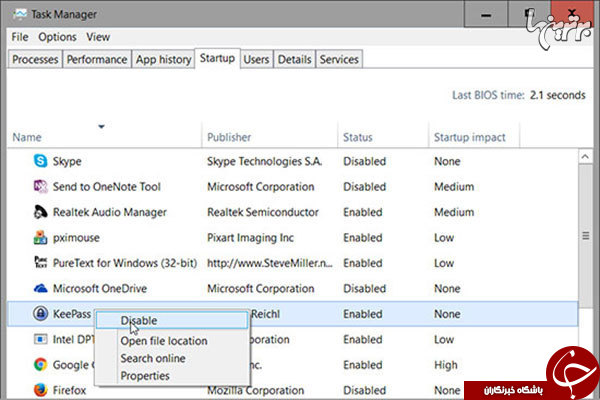Select the Send to OneNote Tool name

pos(107,187)
